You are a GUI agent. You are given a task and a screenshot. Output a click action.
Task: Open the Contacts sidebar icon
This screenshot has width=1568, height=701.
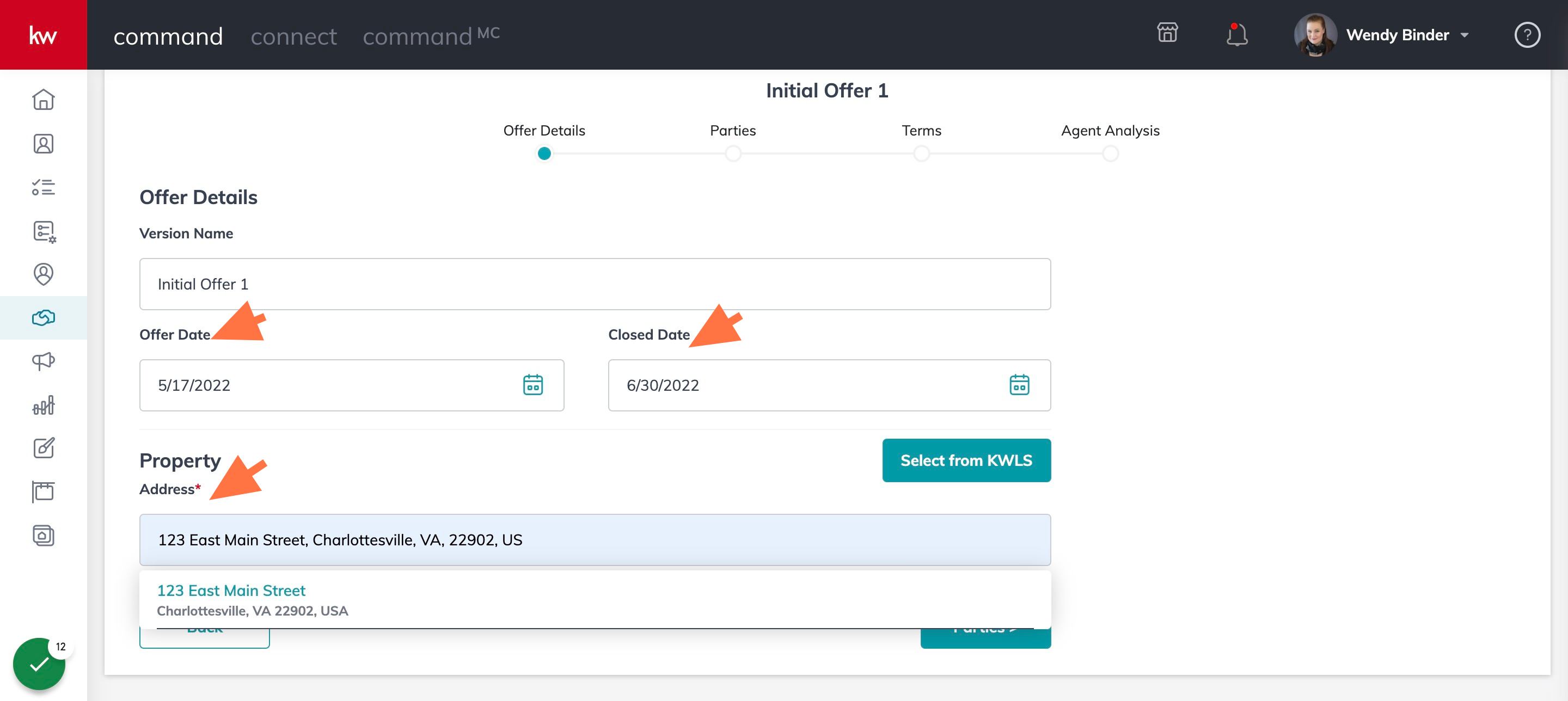tap(43, 144)
